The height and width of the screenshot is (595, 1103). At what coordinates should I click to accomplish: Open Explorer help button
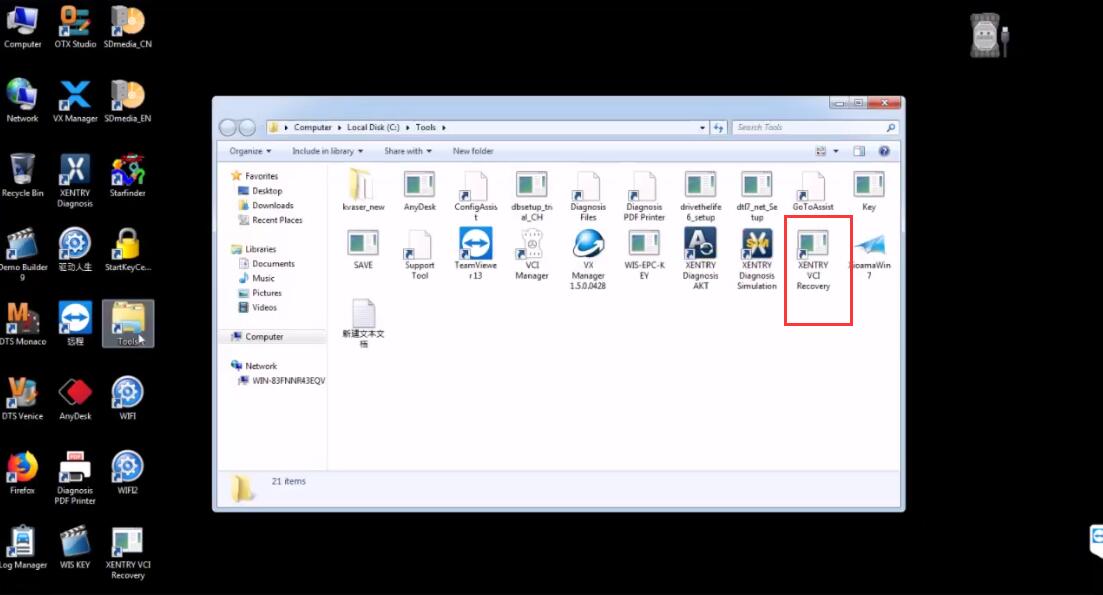[x=884, y=151]
